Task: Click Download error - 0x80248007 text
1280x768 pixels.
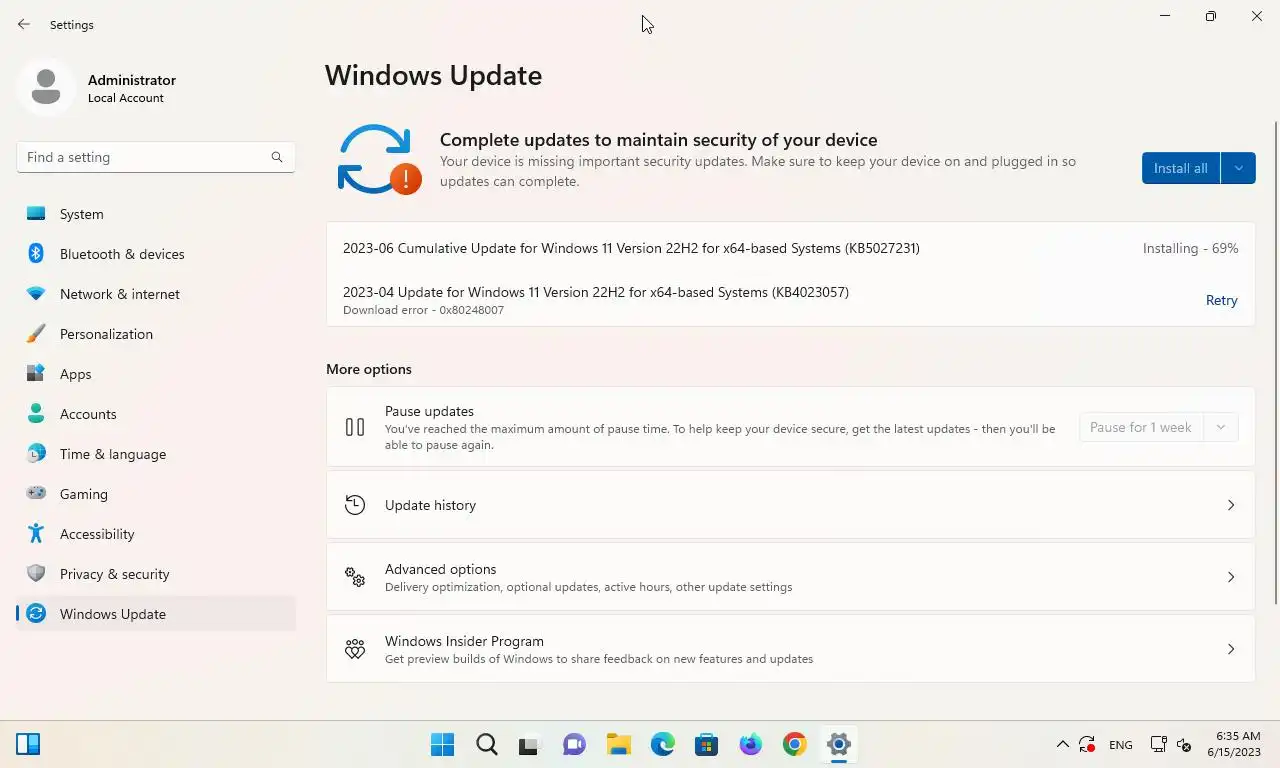Action: point(423,310)
